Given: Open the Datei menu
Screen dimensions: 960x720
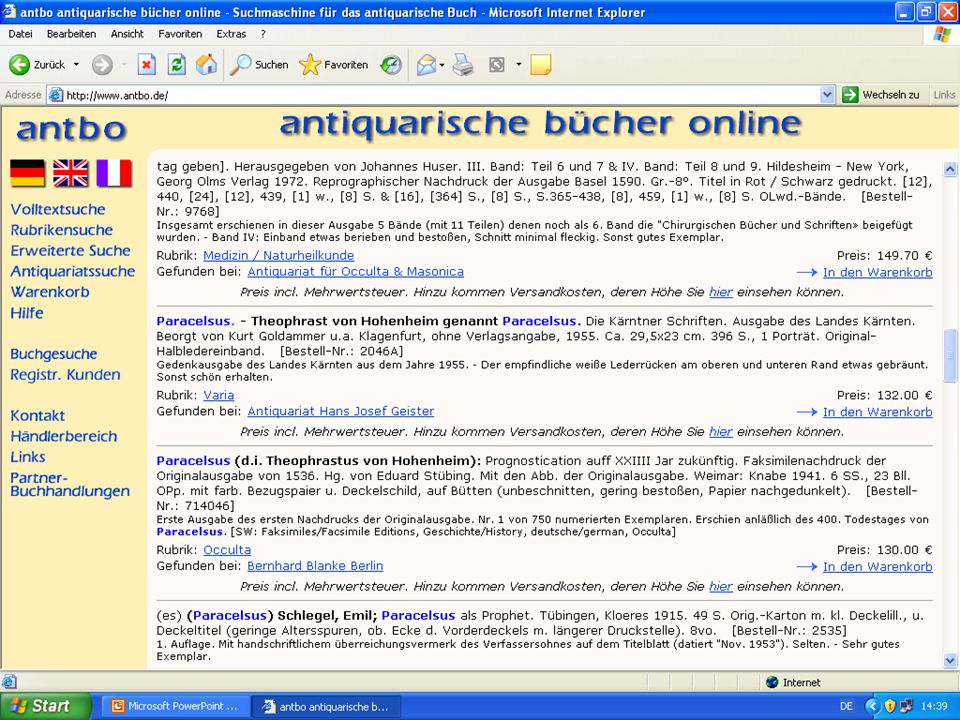Looking at the screenshot, I should [x=20, y=34].
